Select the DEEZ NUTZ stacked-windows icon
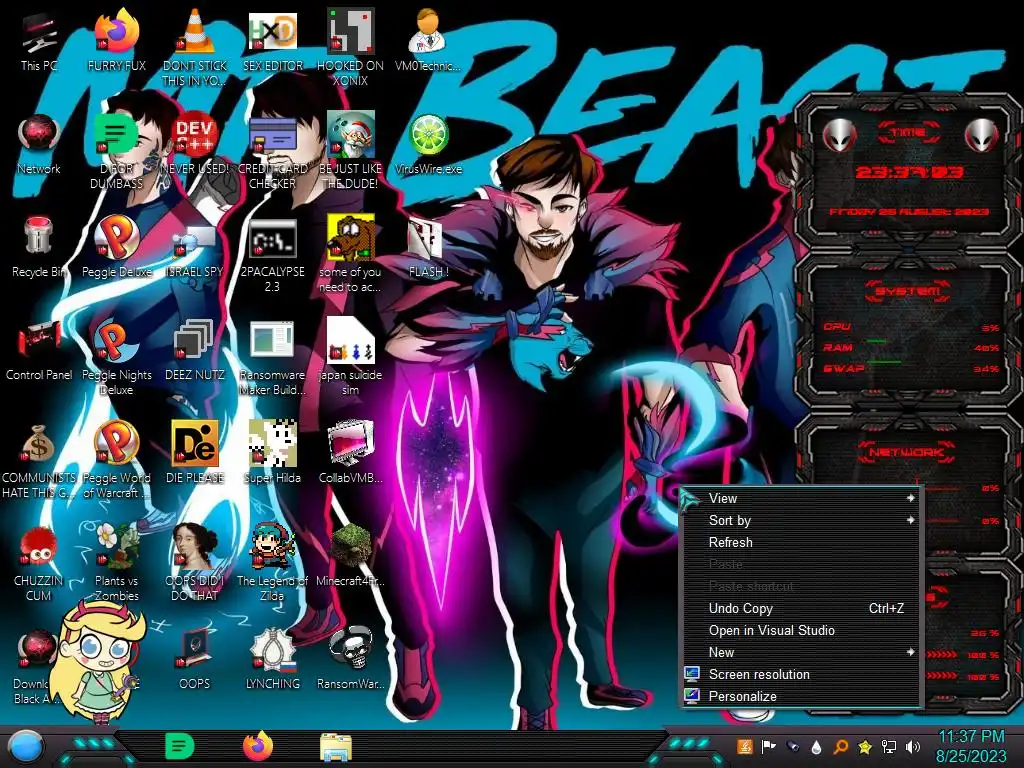This screenshot has width=1024, height=768. (x=195, y=351)
